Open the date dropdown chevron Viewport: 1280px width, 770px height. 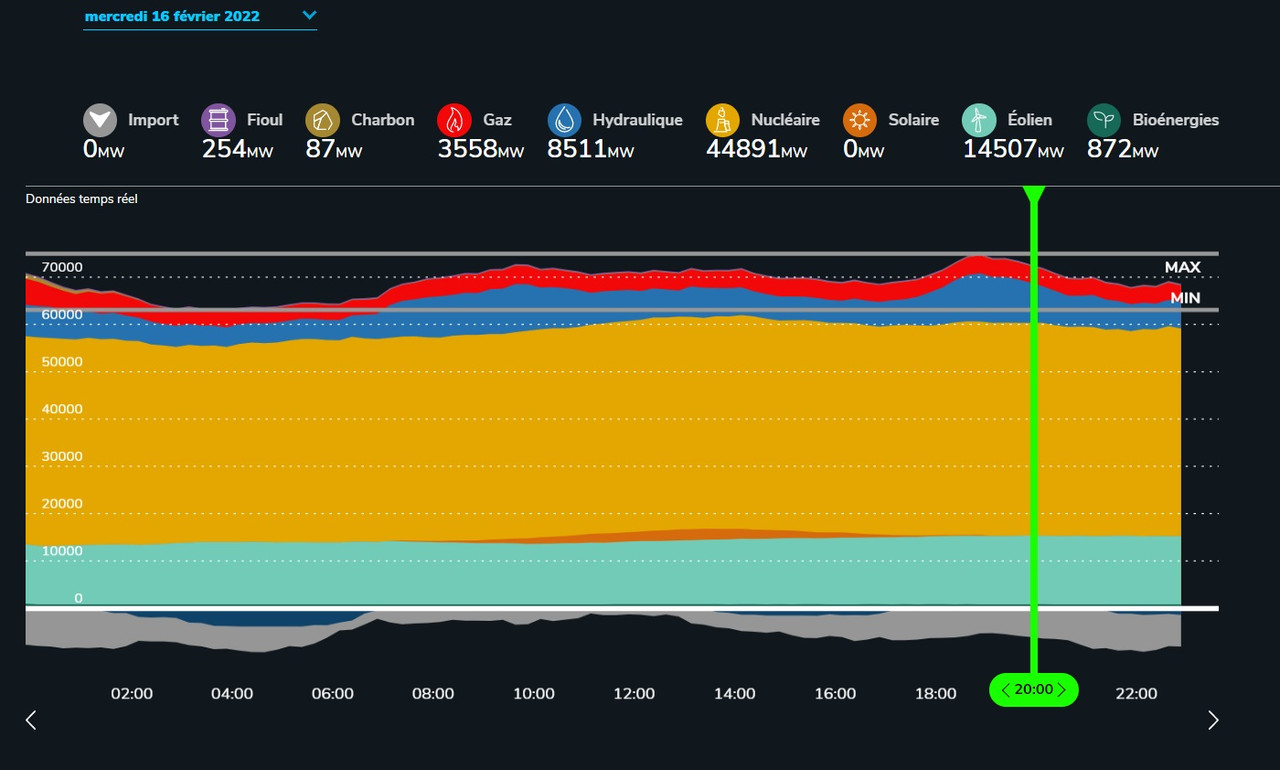coord(309,15)
